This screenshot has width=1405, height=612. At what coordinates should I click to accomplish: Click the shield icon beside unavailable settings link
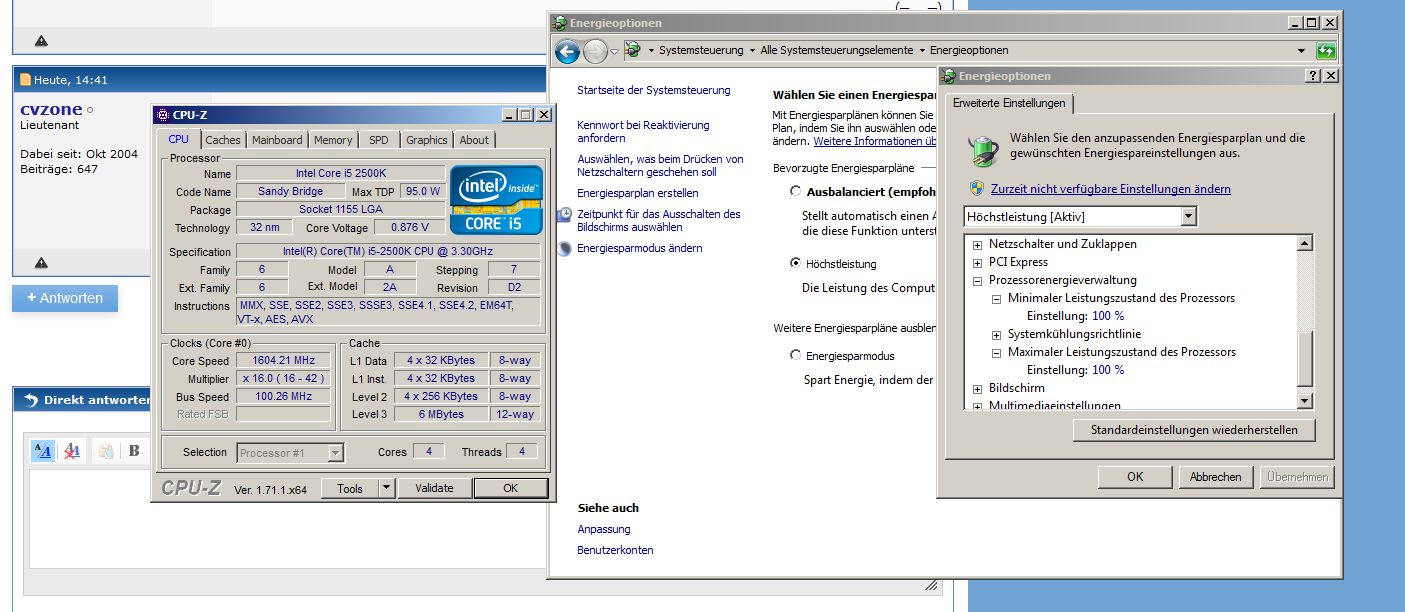(977, 188)
